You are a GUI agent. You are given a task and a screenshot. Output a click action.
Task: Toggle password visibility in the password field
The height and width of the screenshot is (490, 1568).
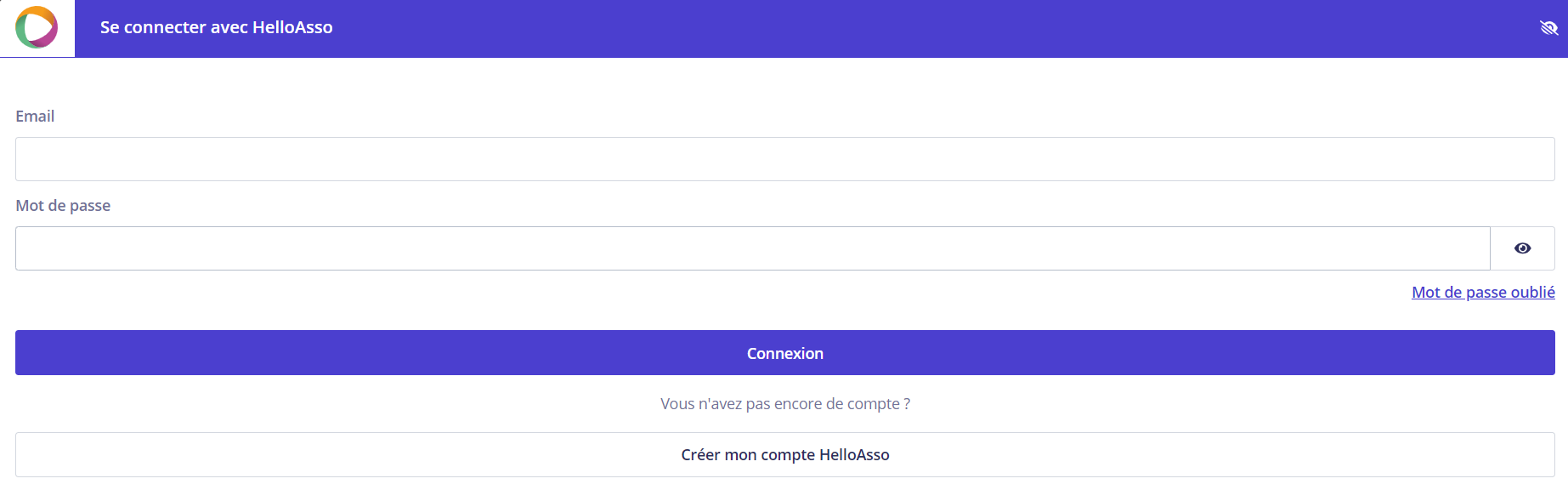[x=1522, y=248]
